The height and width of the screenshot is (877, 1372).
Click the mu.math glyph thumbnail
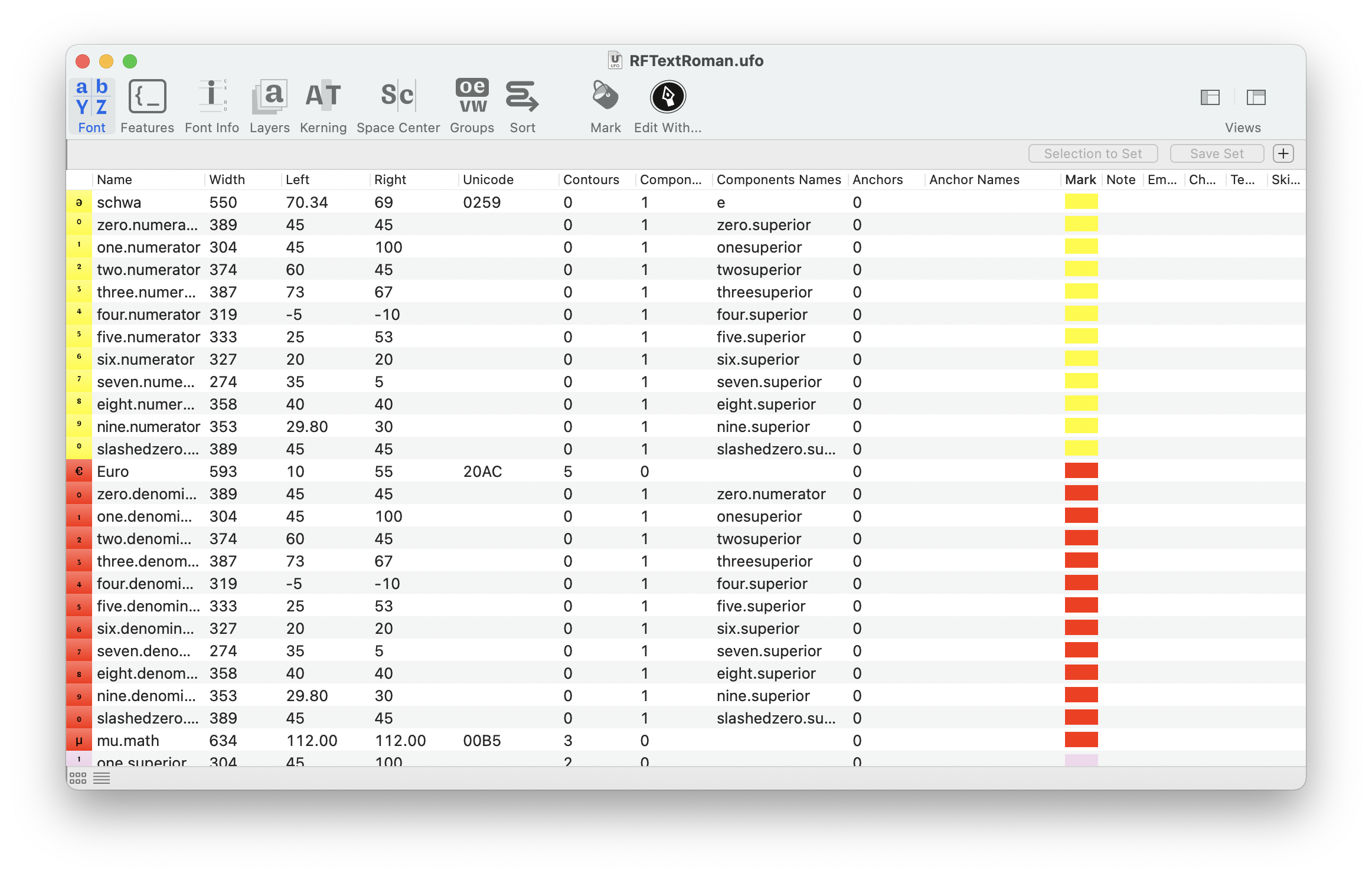click(x=79, y=740)
